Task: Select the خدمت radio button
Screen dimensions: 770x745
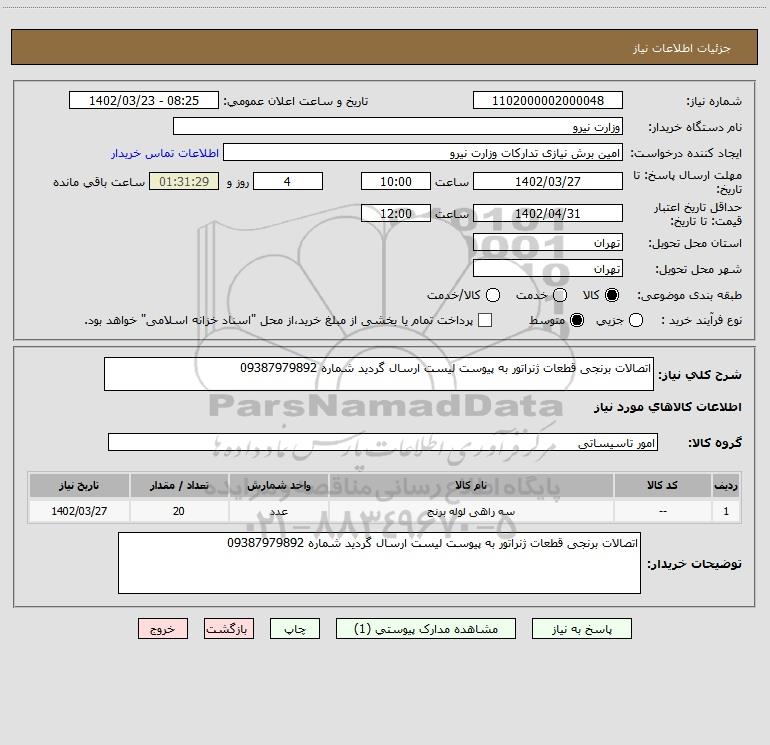Action: (x=560, y=295)
